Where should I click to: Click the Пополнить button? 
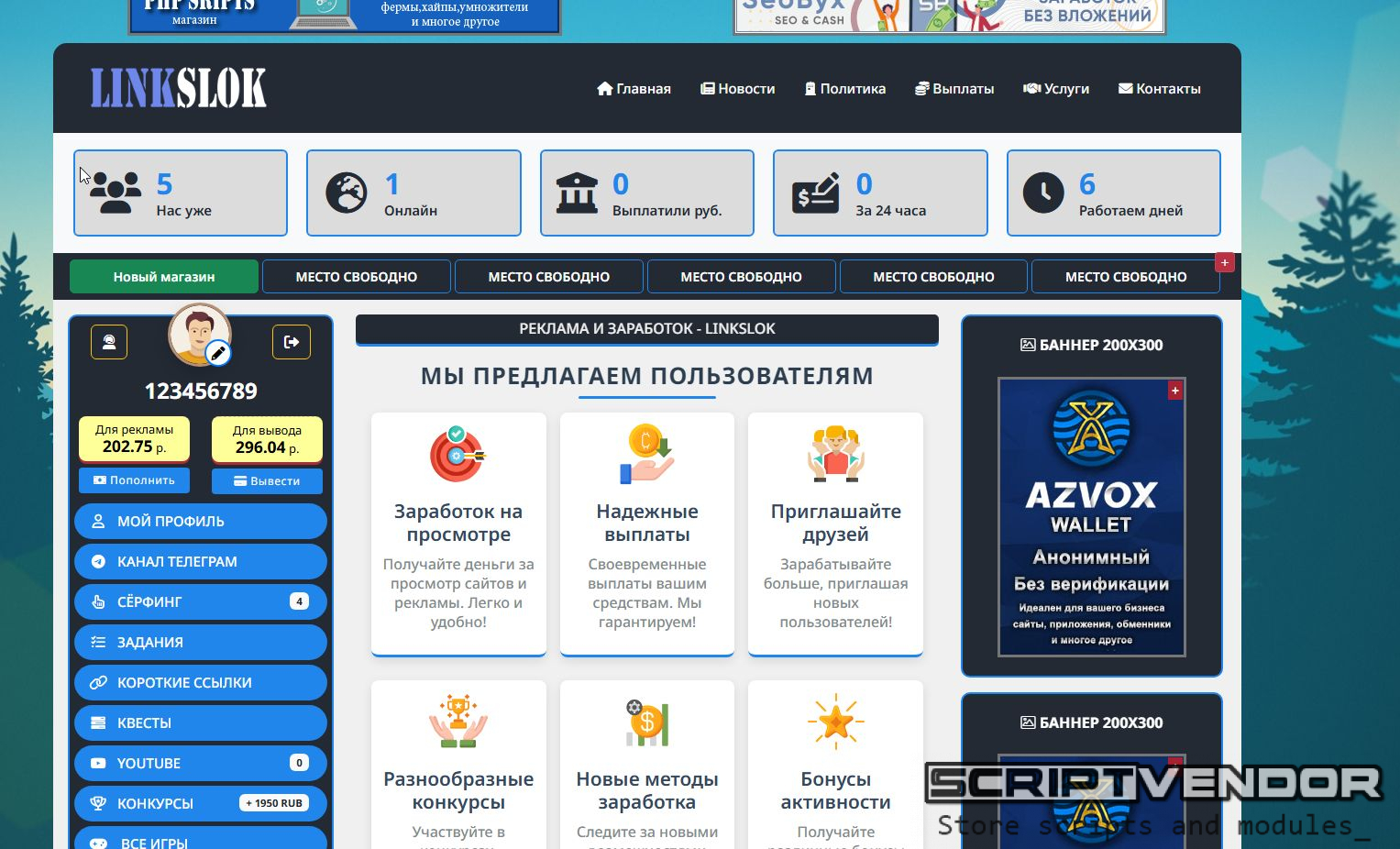(134, 480)
